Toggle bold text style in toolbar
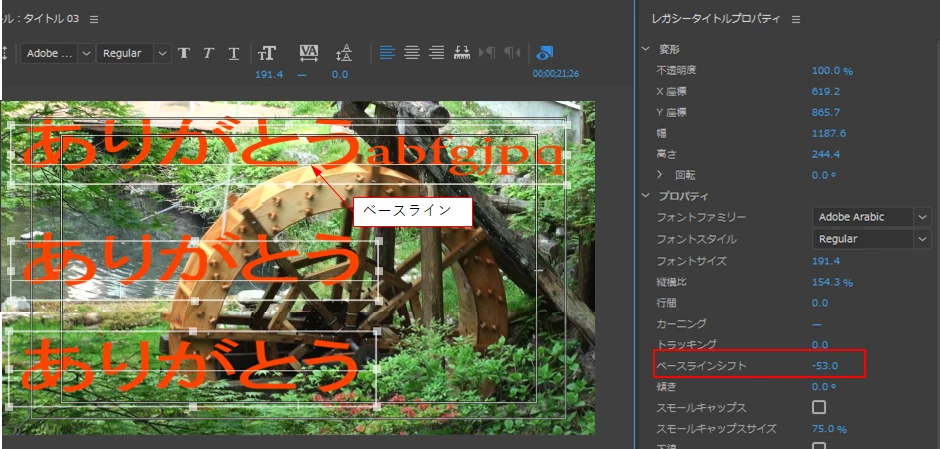This screenshot has height=449, width=940. (x=184, y=53)
